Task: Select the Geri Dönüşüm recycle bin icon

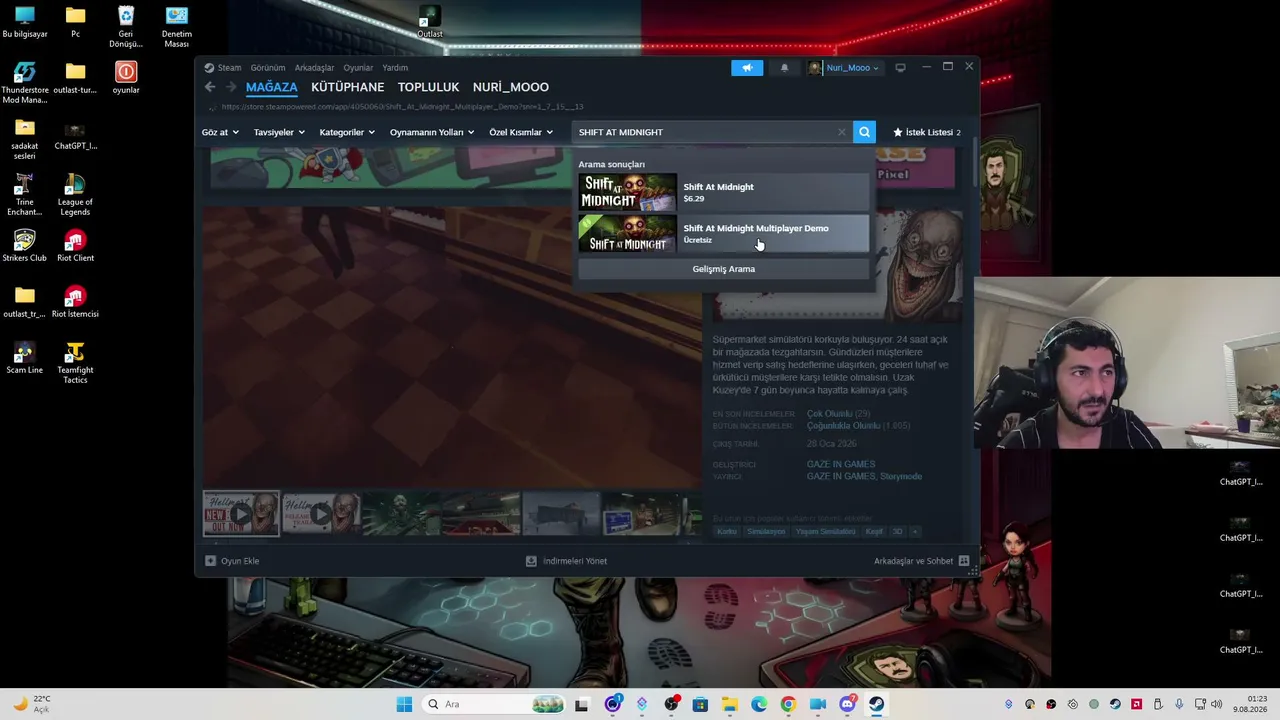Action: (x=126, y=27)
